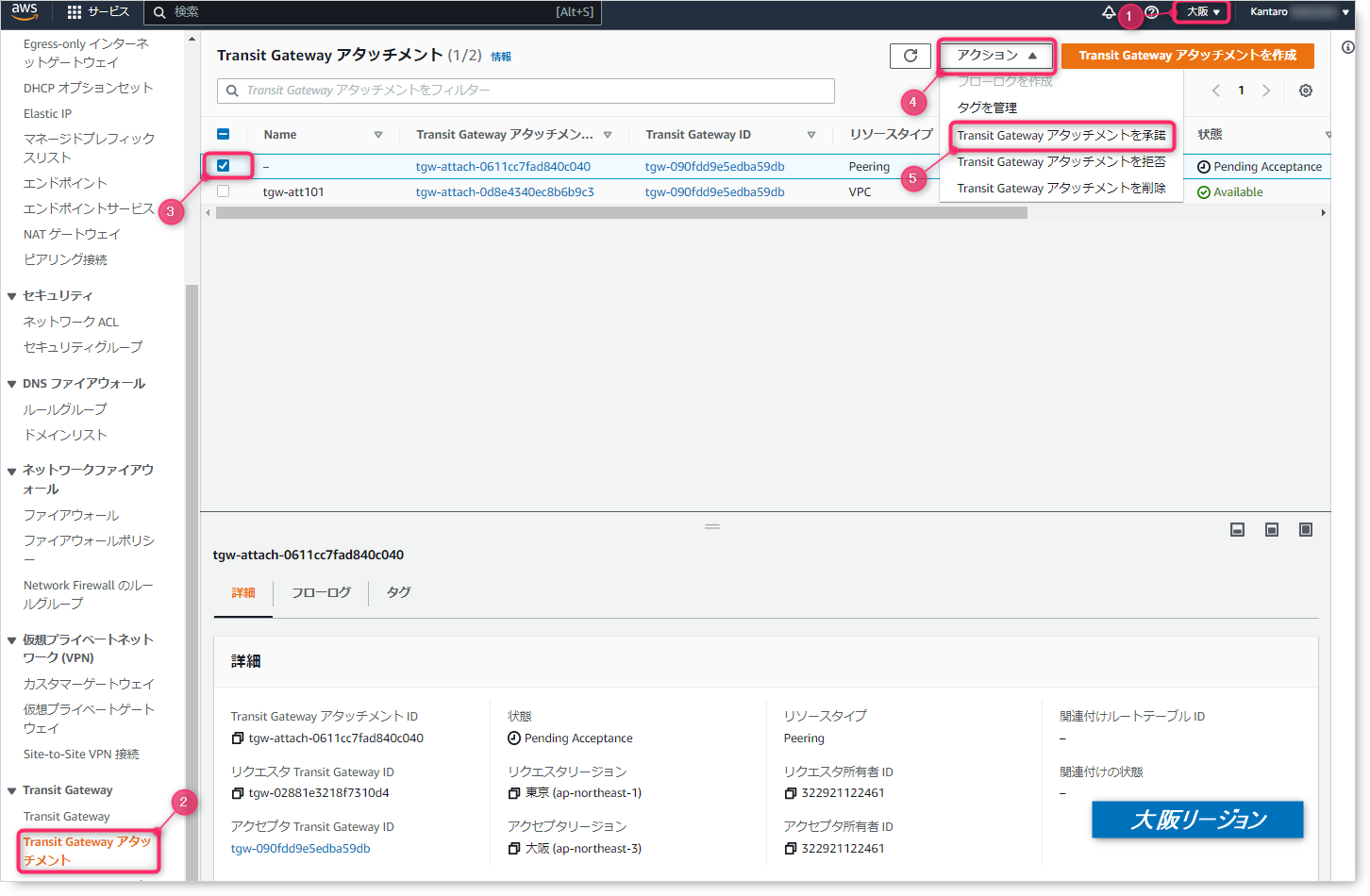
Task: Focus the top search box
Action: 372,12
